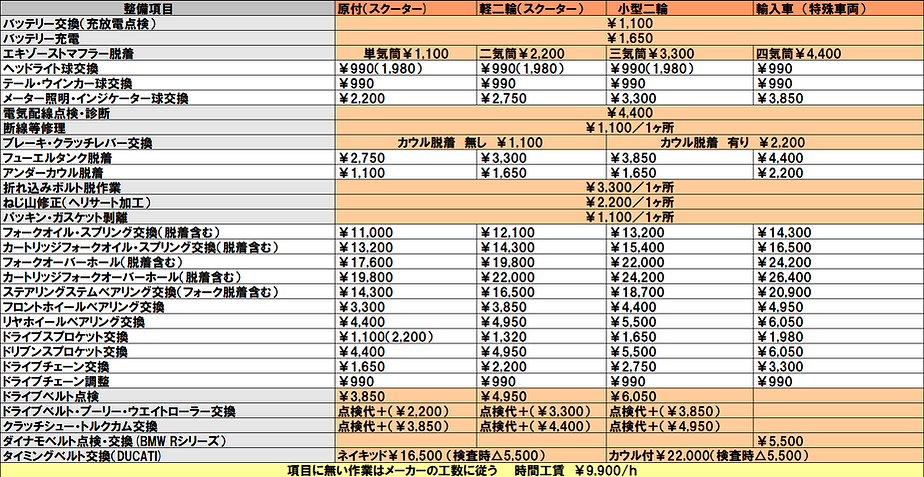Select the カートリッジフォークオーバーホール row label
The image size is (924, 477).
[167, 277]
